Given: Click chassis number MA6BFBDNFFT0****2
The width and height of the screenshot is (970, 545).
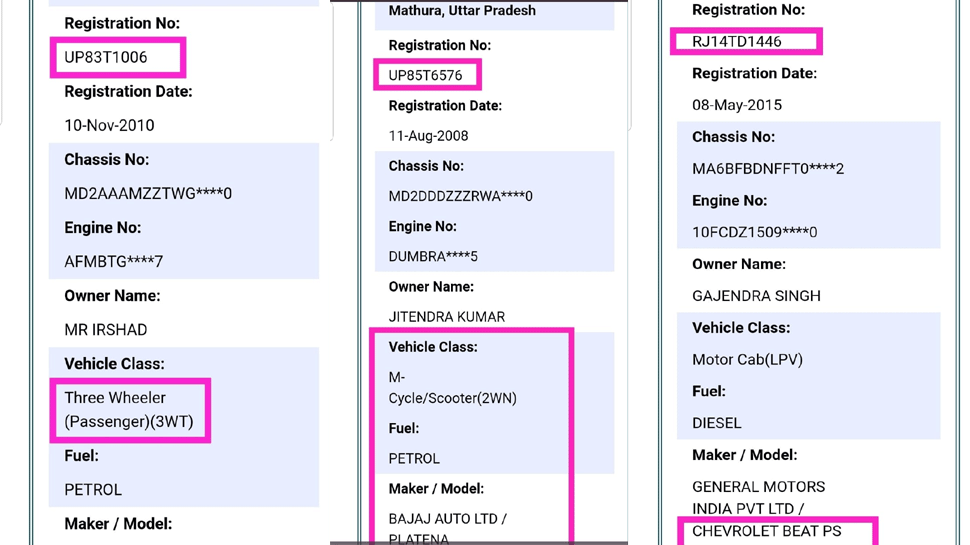Looking at the screenshot, I should coord(768,169).
